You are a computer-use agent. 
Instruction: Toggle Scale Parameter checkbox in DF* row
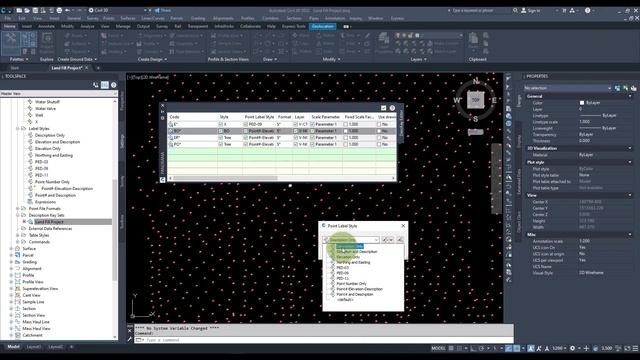[312, 138]
